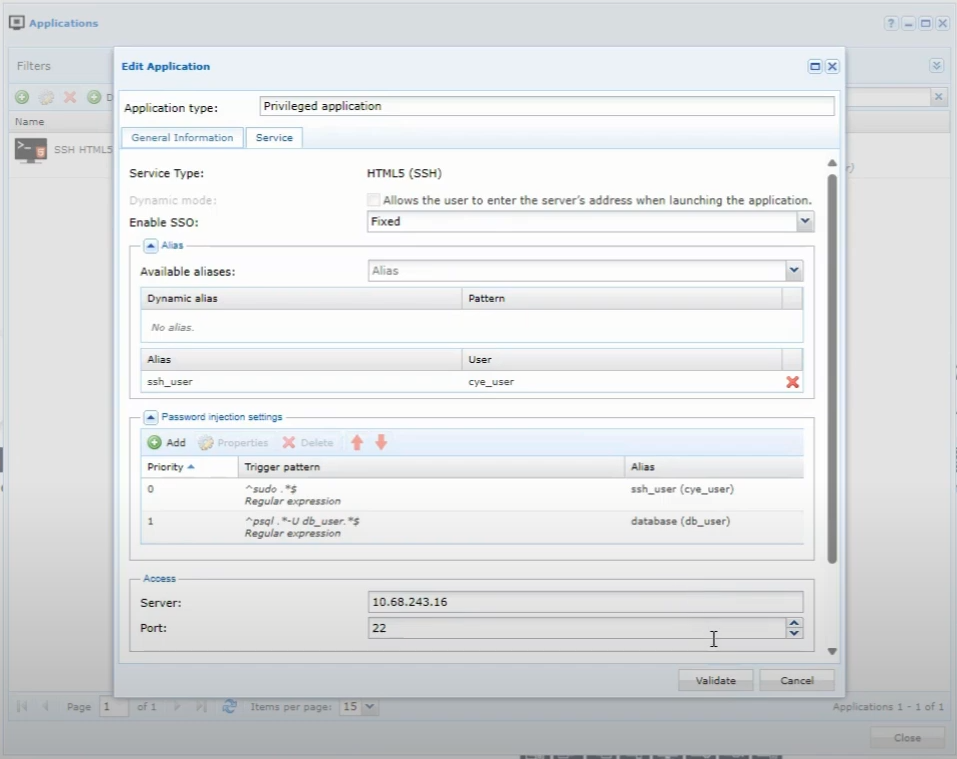Image resolution: width=957 pixels, height=759 pixels.
Task: Click the Server address input field
Action: [x=585, y=602]
